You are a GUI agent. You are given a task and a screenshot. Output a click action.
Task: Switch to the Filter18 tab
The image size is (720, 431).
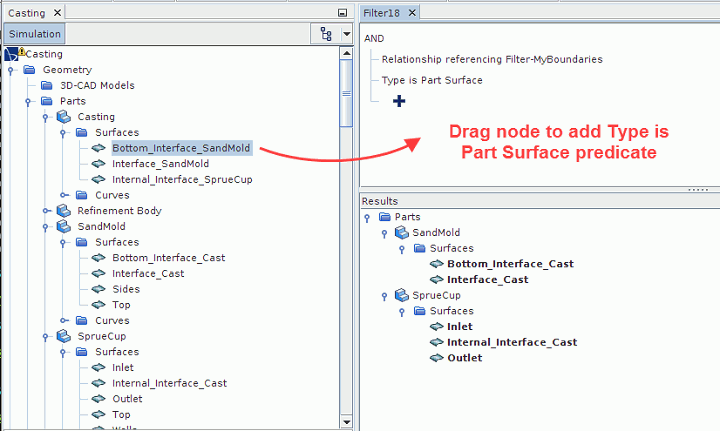[x=383, y=12]
